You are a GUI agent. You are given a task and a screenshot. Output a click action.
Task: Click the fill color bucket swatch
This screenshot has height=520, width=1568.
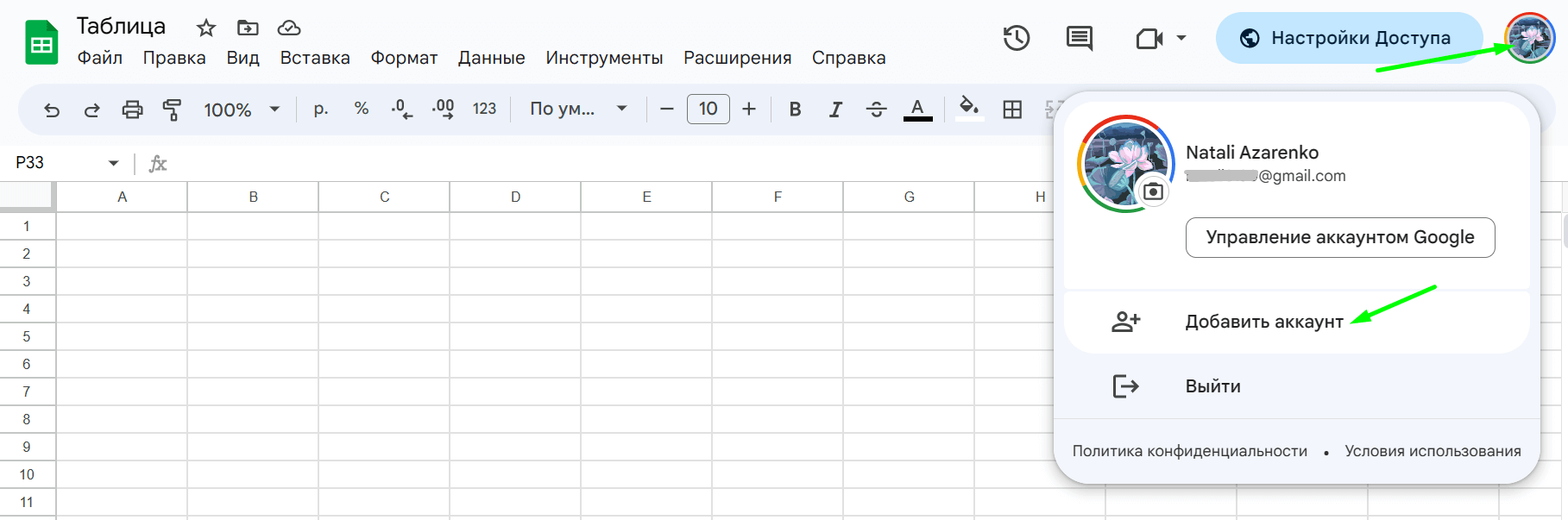point(969,110)
